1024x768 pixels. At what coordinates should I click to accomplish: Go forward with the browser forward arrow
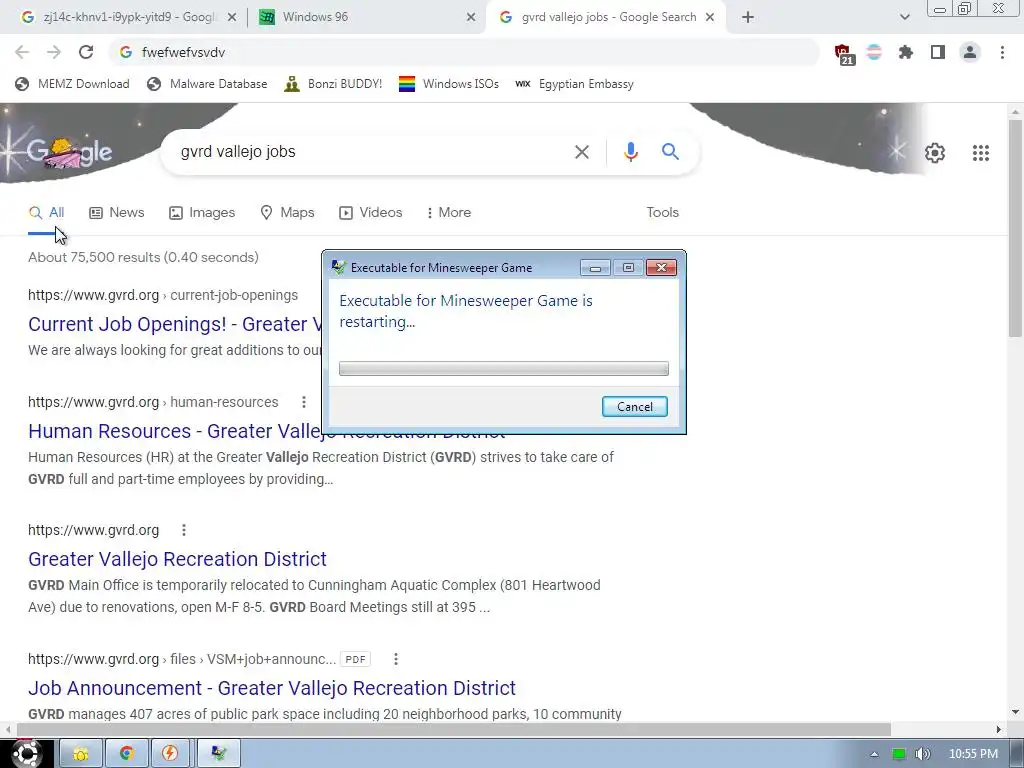pos(54,52)
